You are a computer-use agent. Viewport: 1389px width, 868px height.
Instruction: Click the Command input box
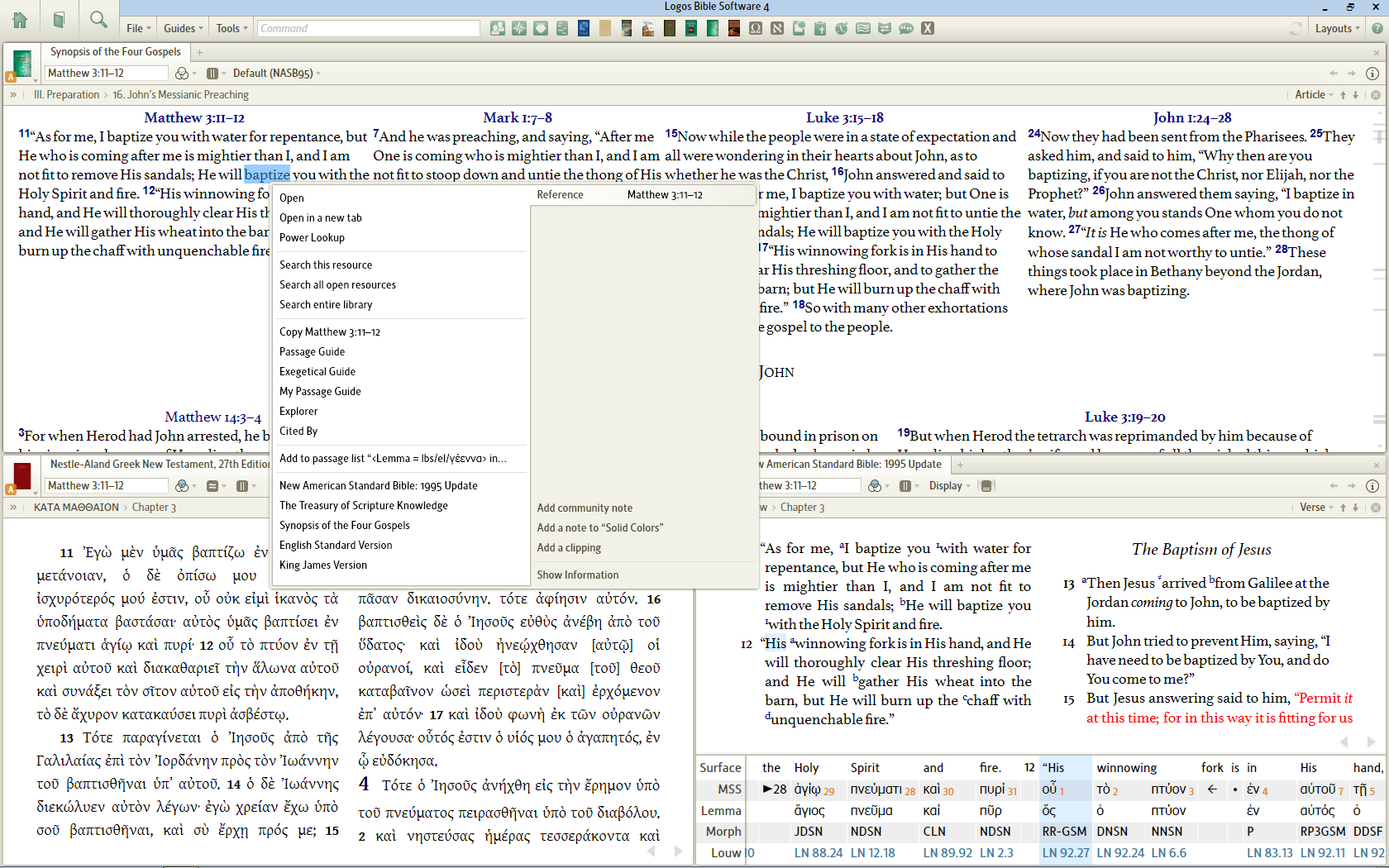pos(368,28)
